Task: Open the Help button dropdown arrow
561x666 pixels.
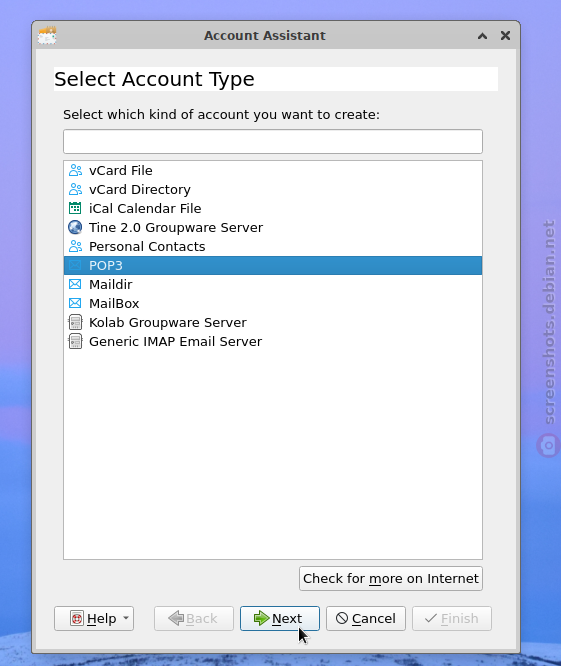Action: click(126, 618)
